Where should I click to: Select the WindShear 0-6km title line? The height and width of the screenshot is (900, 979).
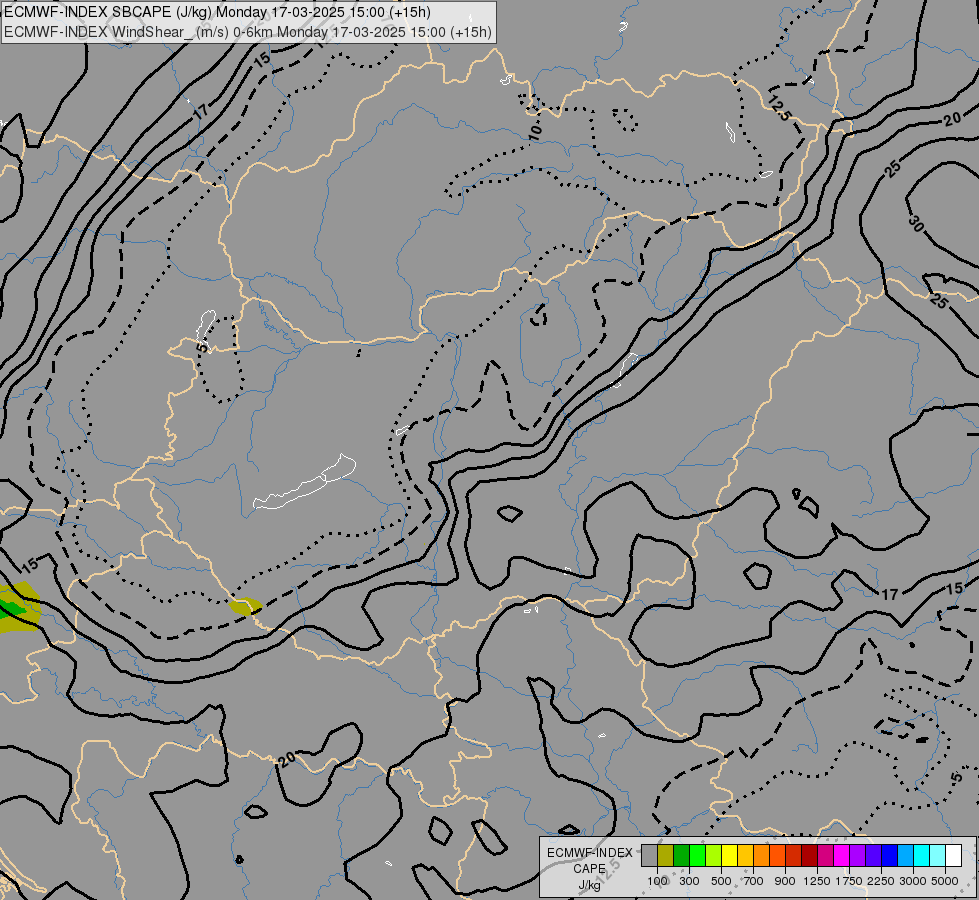248,32
